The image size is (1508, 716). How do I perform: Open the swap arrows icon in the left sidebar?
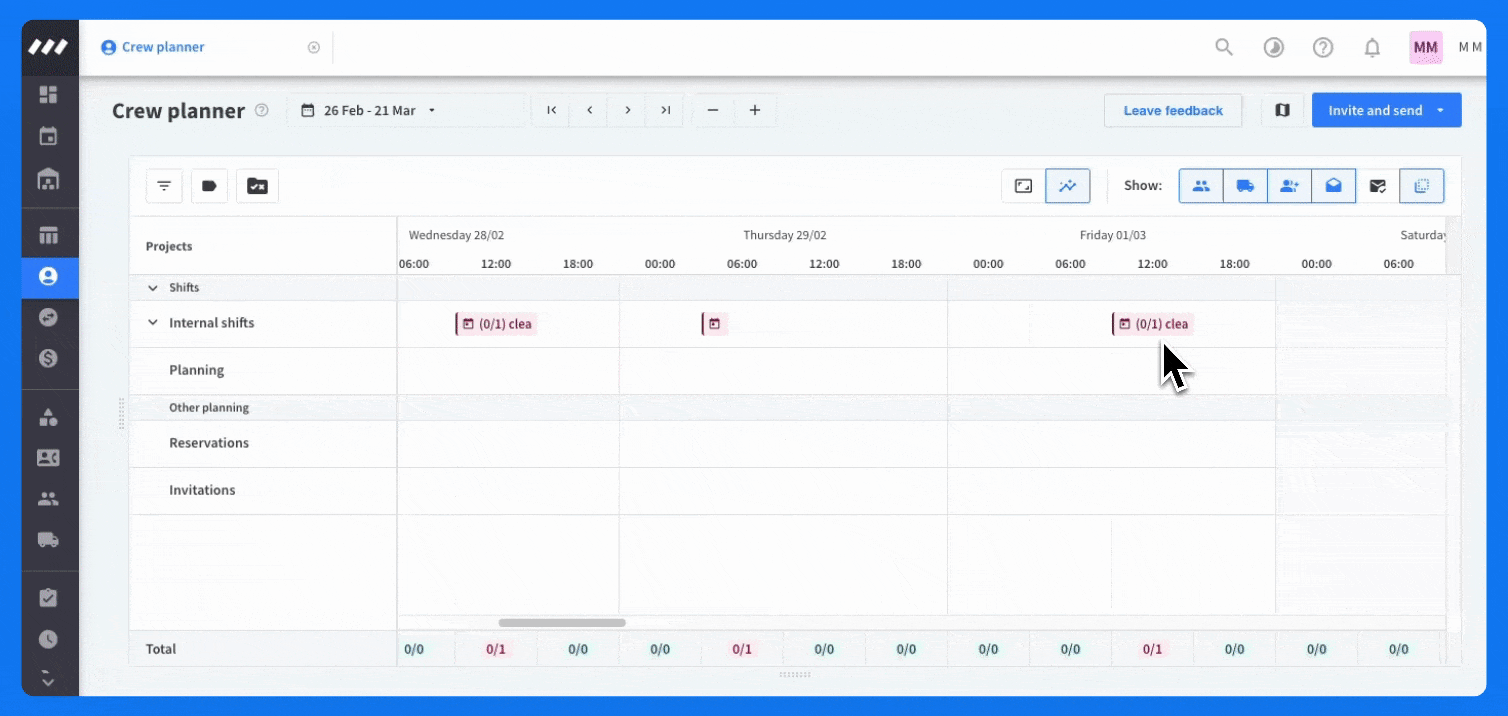pyautogui.click(x=48, y=317)
